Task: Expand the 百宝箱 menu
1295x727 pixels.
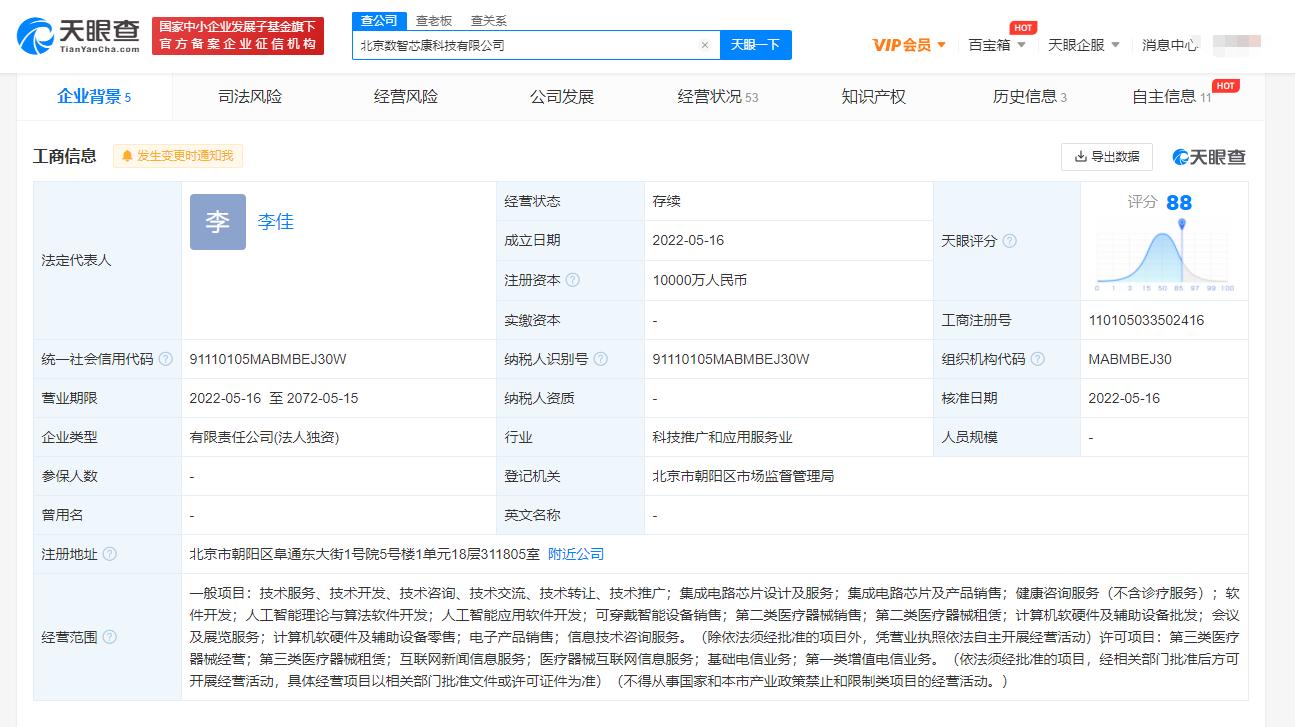Action: pos(997,45)
